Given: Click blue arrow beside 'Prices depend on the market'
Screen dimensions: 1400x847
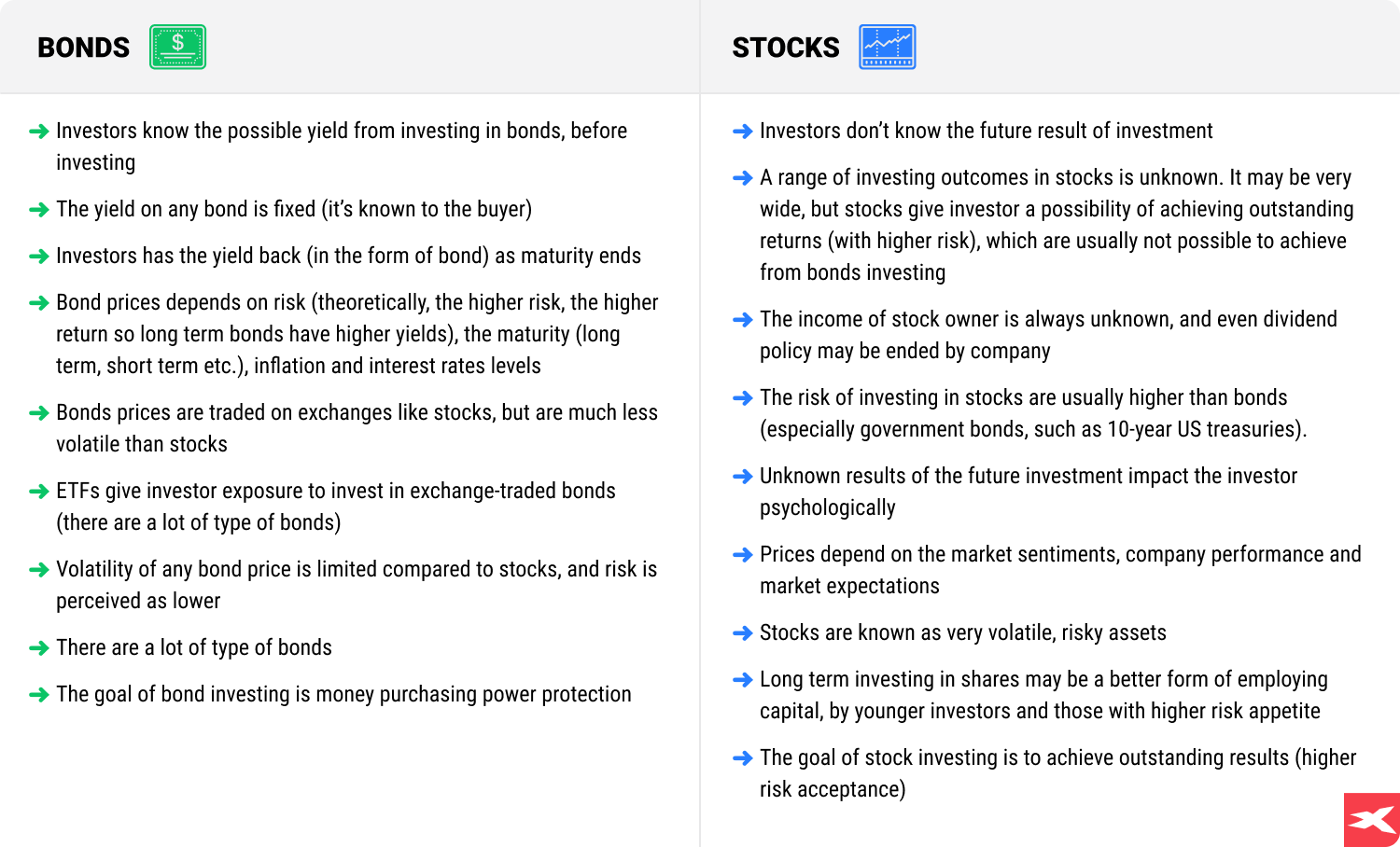Looking at the screenshot, I should (743, 555).
